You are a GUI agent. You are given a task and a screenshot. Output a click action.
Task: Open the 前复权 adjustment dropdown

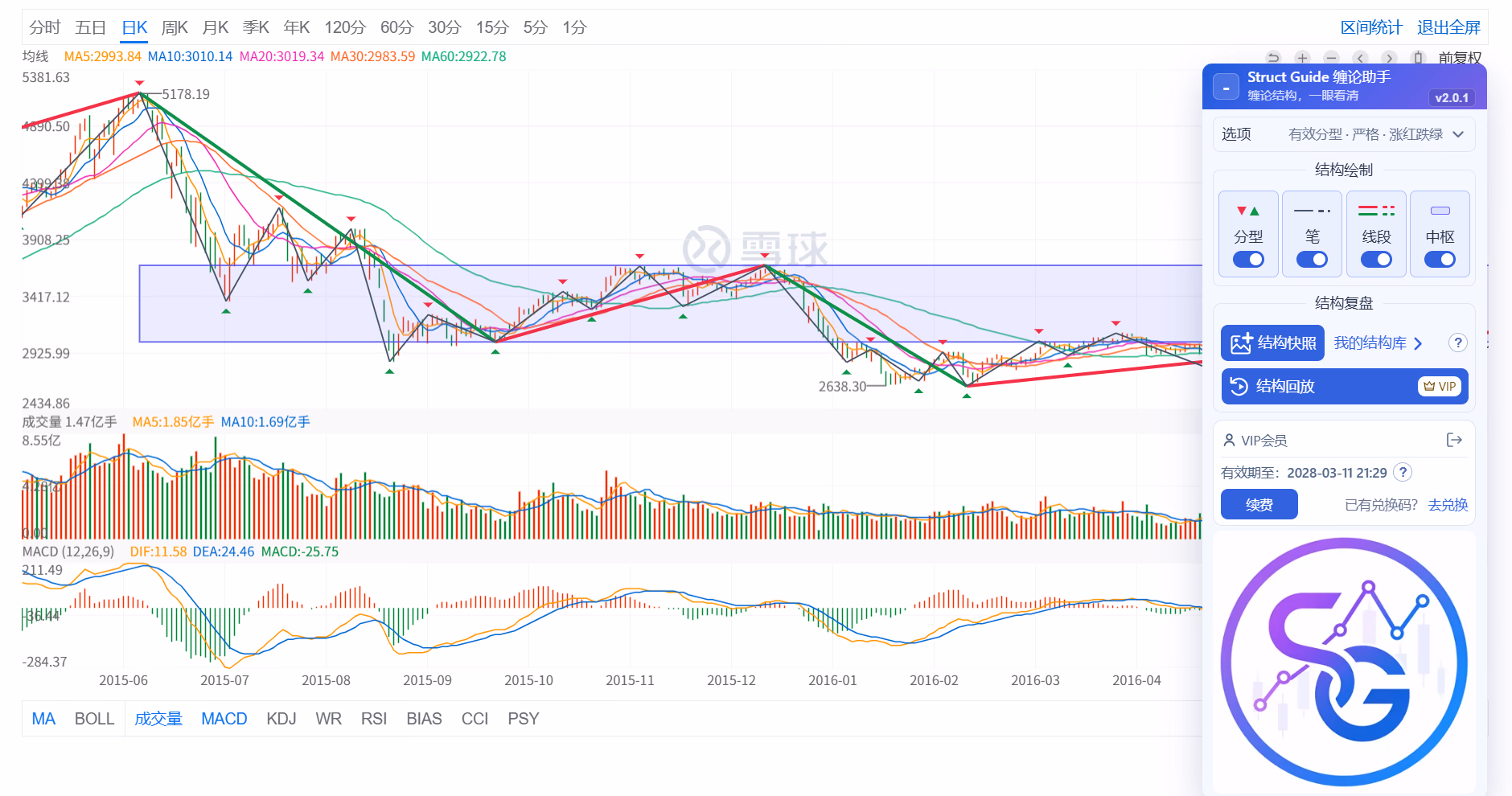pos(1460,58)
